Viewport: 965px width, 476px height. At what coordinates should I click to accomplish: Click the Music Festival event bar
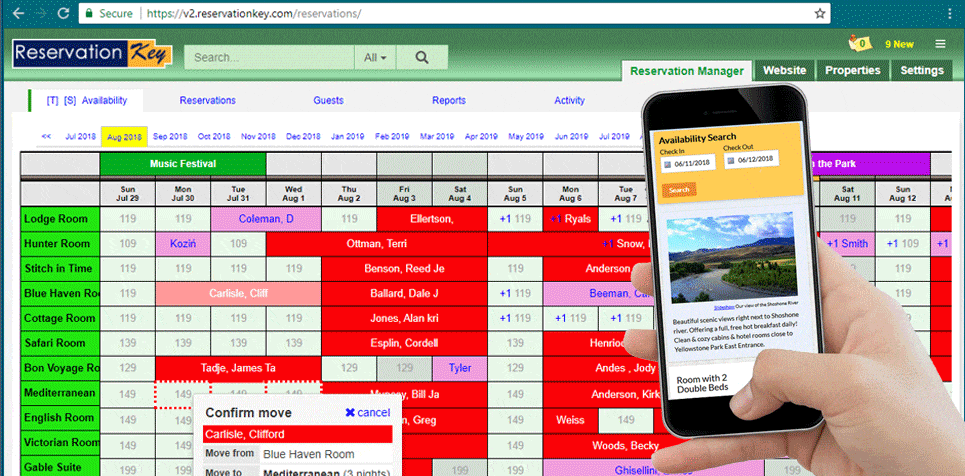(x=183, y=164)
